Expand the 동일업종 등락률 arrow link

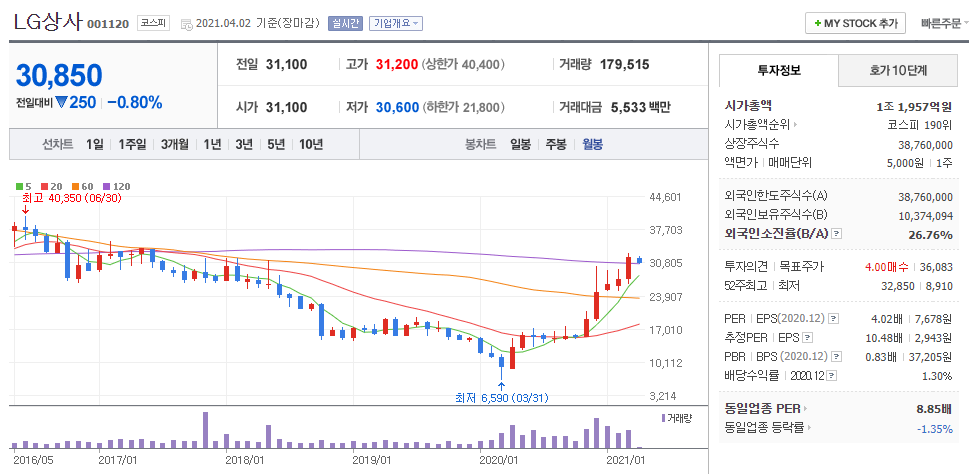click(x=809, y=428)
